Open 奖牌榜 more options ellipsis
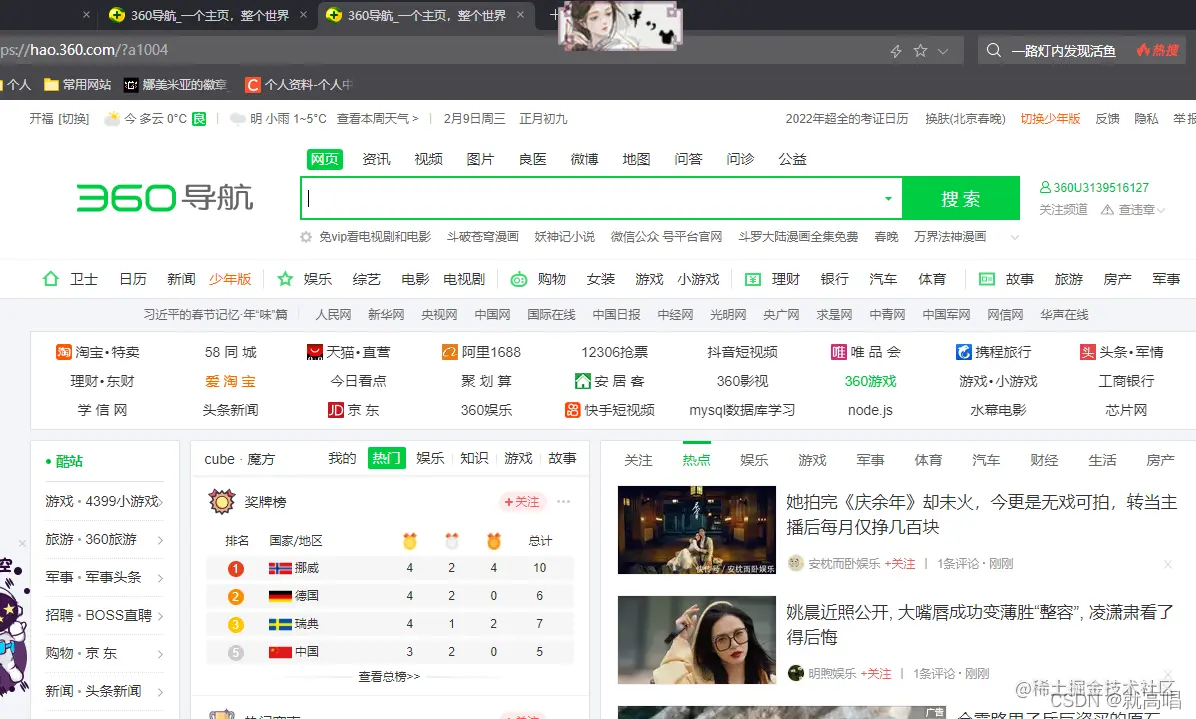 click(564, 502)
